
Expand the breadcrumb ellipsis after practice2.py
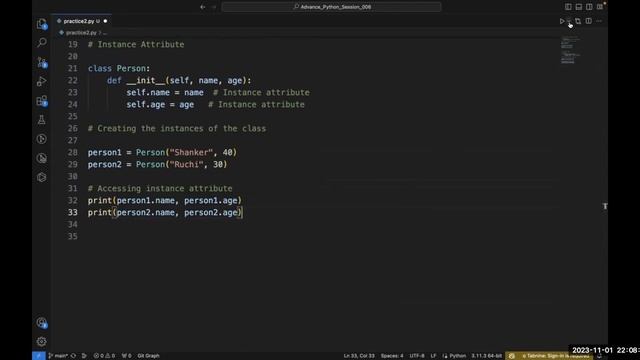coord(105,33)
